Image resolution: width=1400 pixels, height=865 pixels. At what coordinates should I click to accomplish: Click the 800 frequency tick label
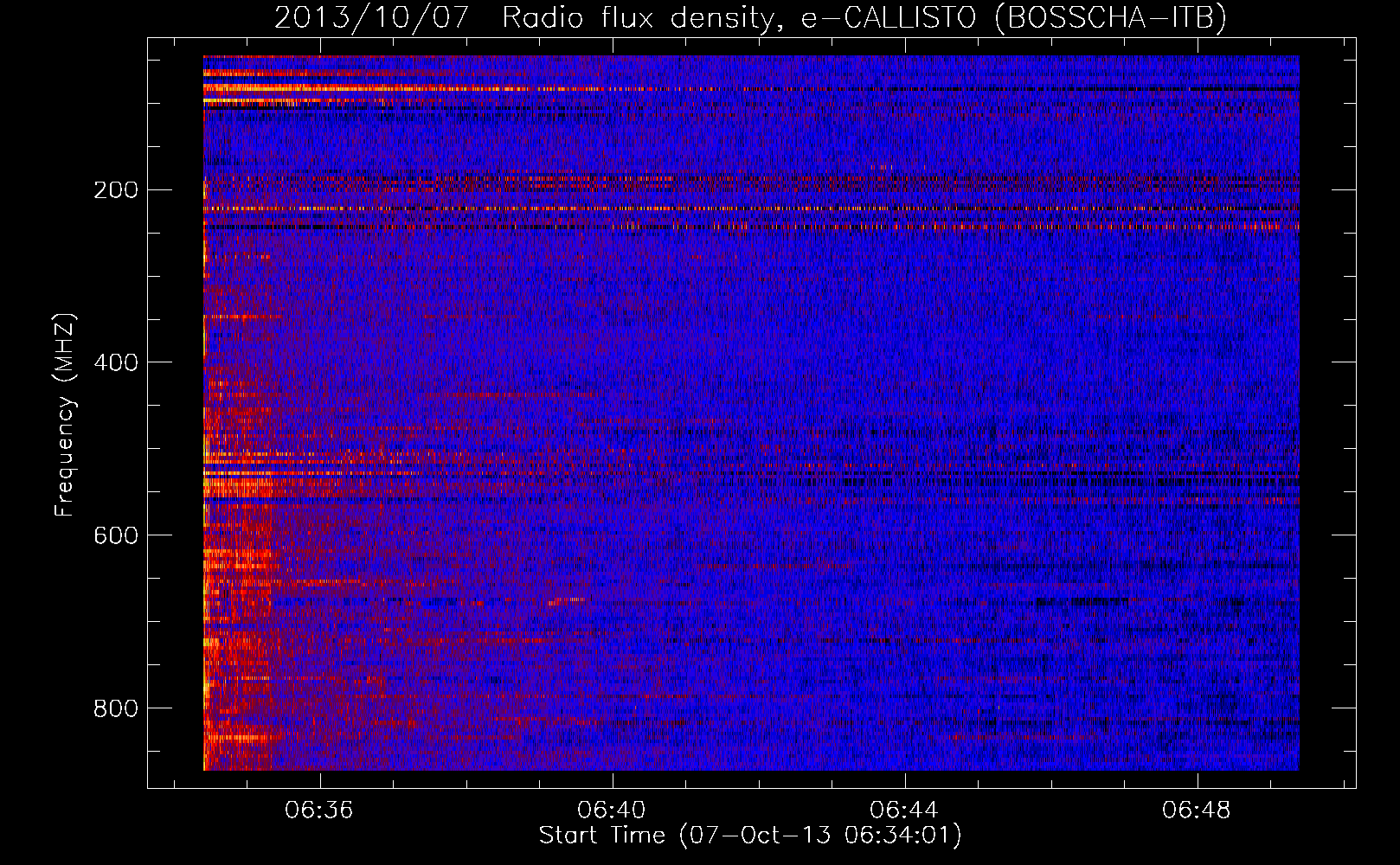click(x=116, y=708)
